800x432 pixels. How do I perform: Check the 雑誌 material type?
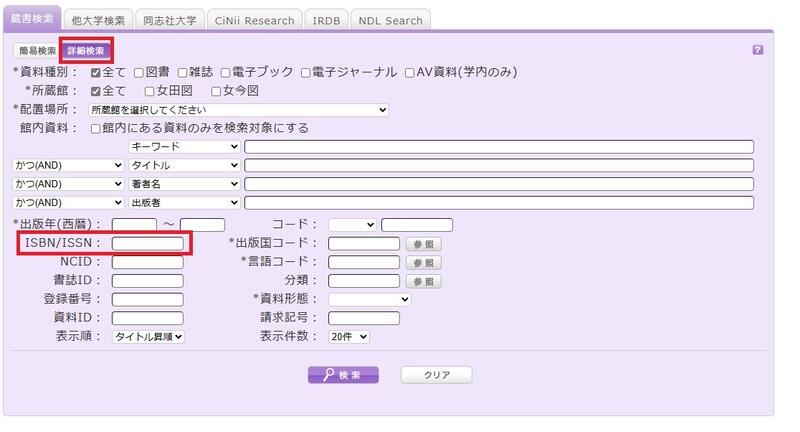[x=182, y=72]
